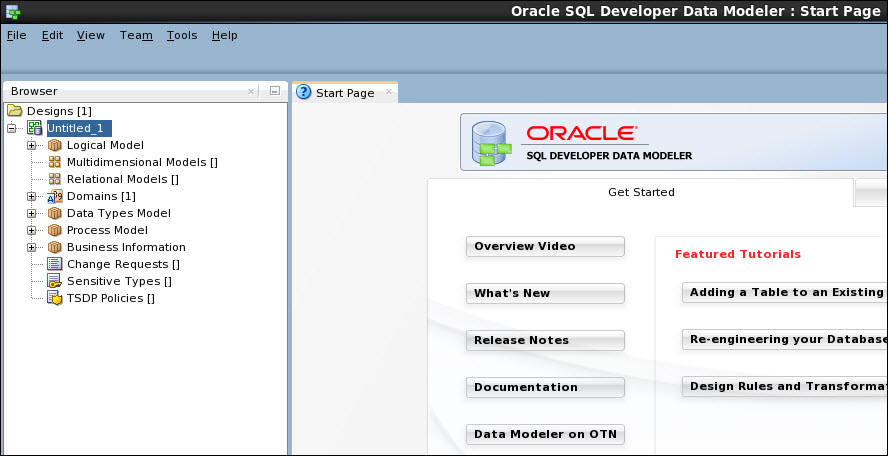Click the Domains icon in tree
Screen dimensions: 888x456
click(55, 196)
